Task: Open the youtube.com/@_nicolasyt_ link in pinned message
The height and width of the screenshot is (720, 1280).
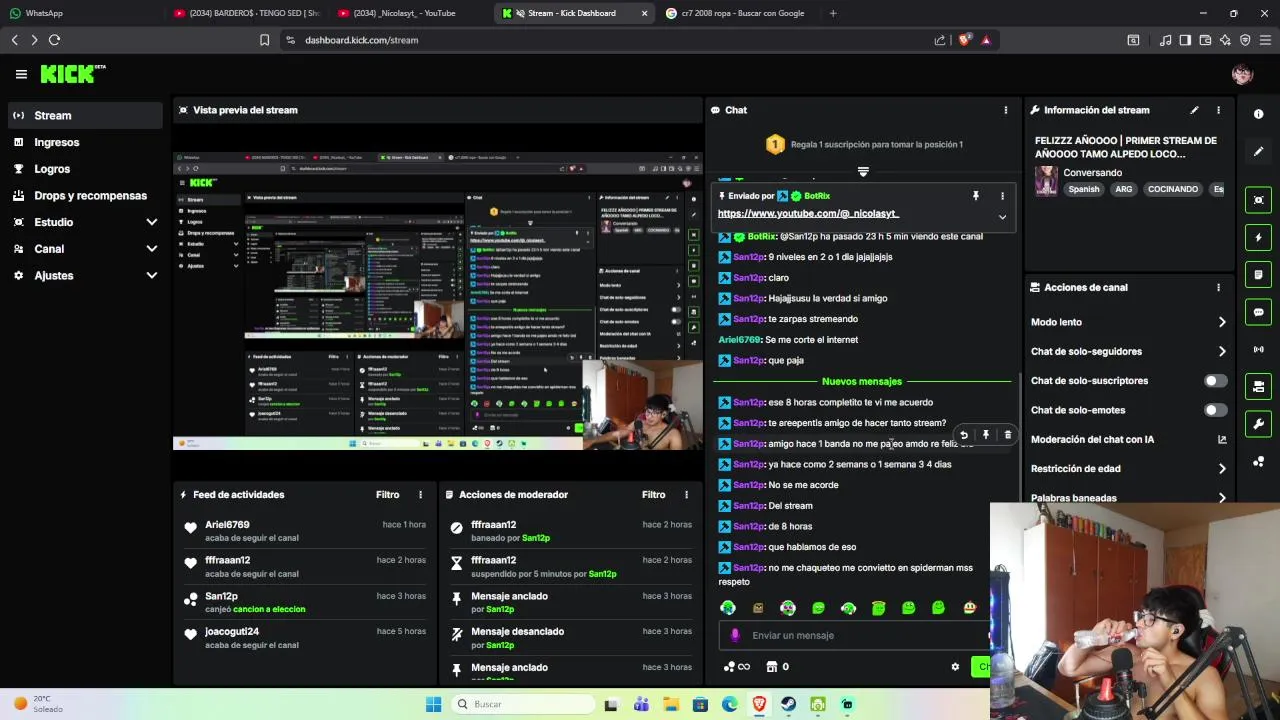Action: (808, 213)
